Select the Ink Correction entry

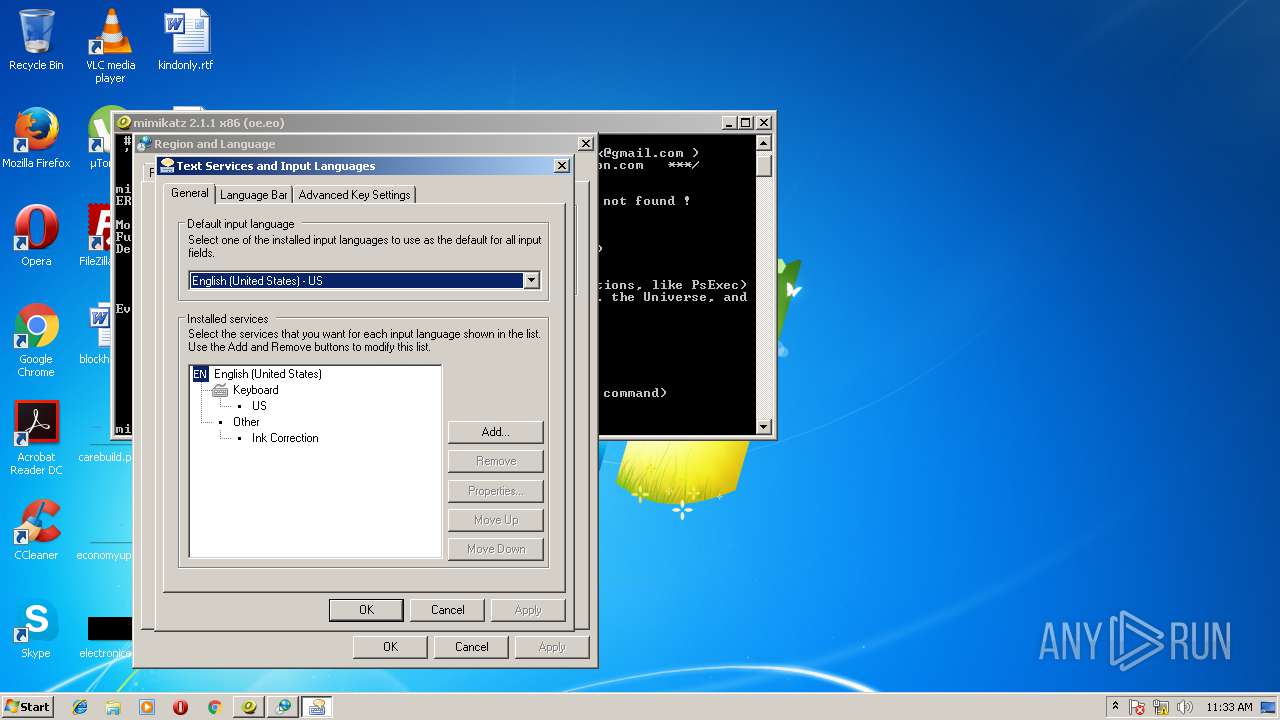point(285,438)
